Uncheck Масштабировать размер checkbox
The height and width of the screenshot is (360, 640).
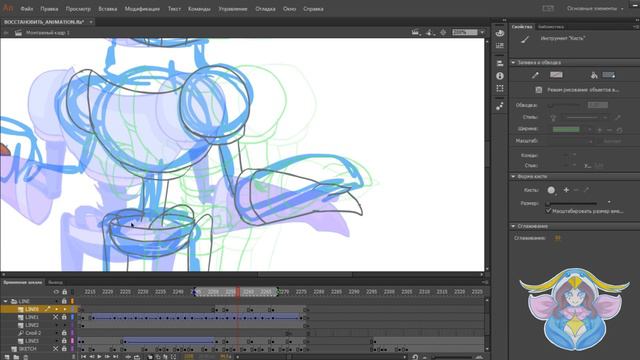point(548,211)
